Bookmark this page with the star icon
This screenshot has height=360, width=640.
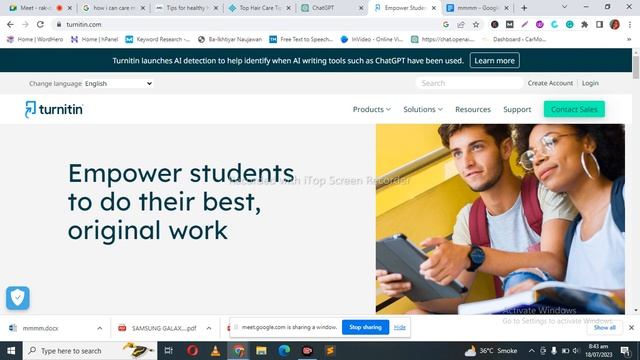tap(476, 24)
